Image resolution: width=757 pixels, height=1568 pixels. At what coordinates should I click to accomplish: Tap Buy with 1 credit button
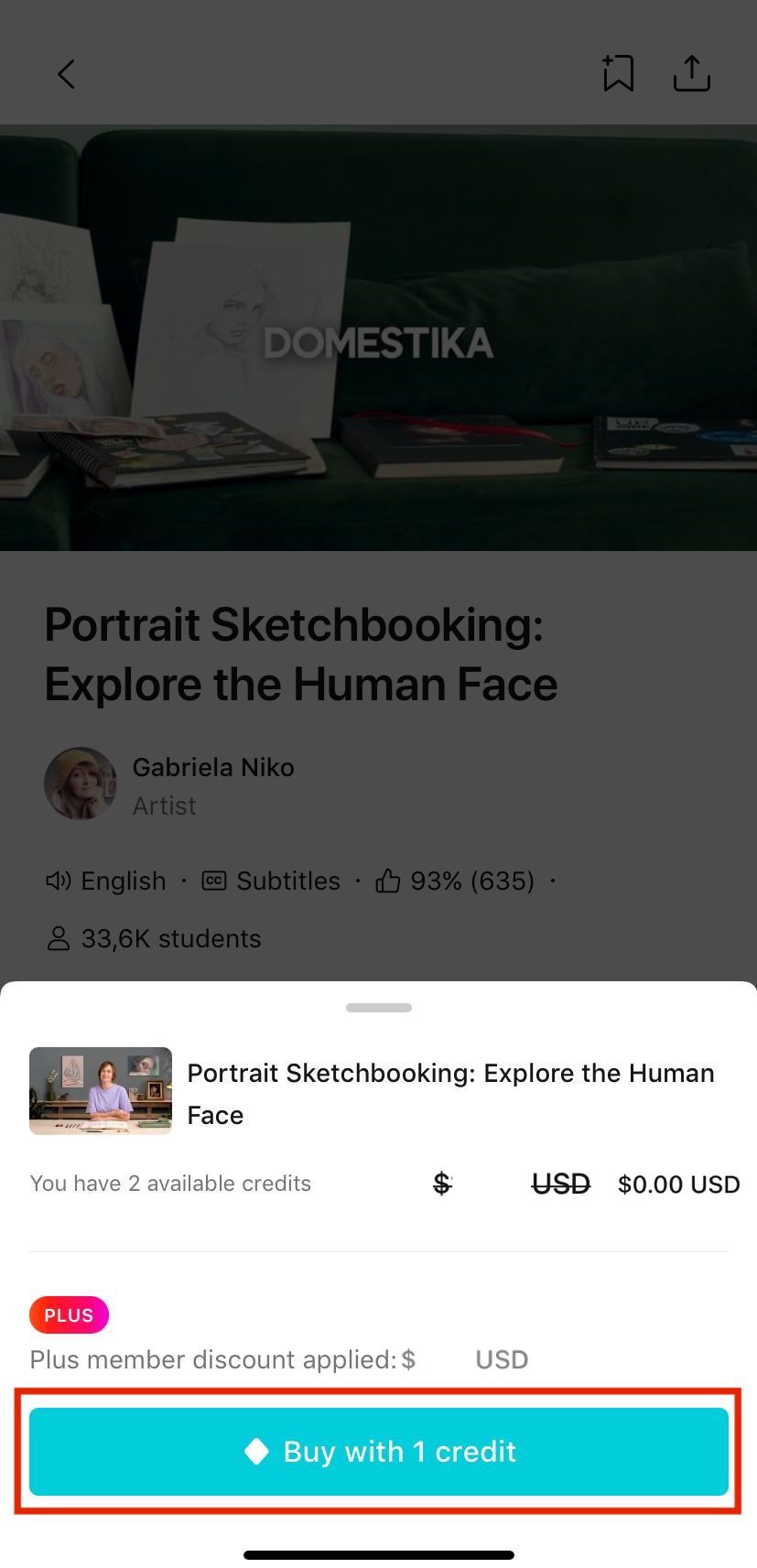(x=379, y=1452)
